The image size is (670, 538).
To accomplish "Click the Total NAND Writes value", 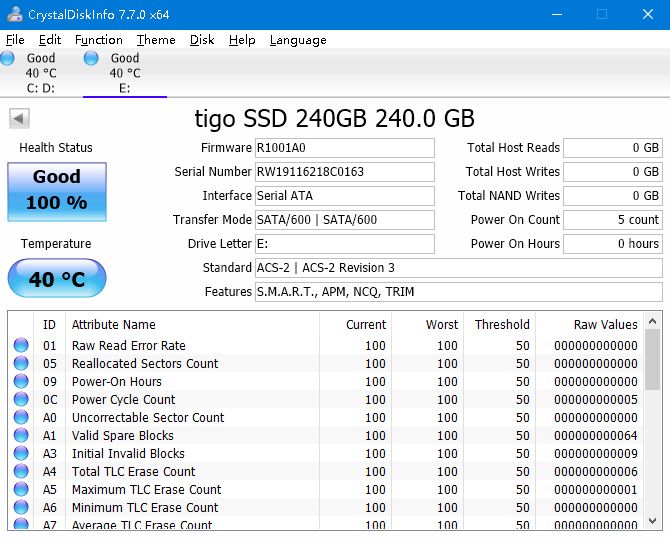I will pyautogui.click(x=613, y=196).
